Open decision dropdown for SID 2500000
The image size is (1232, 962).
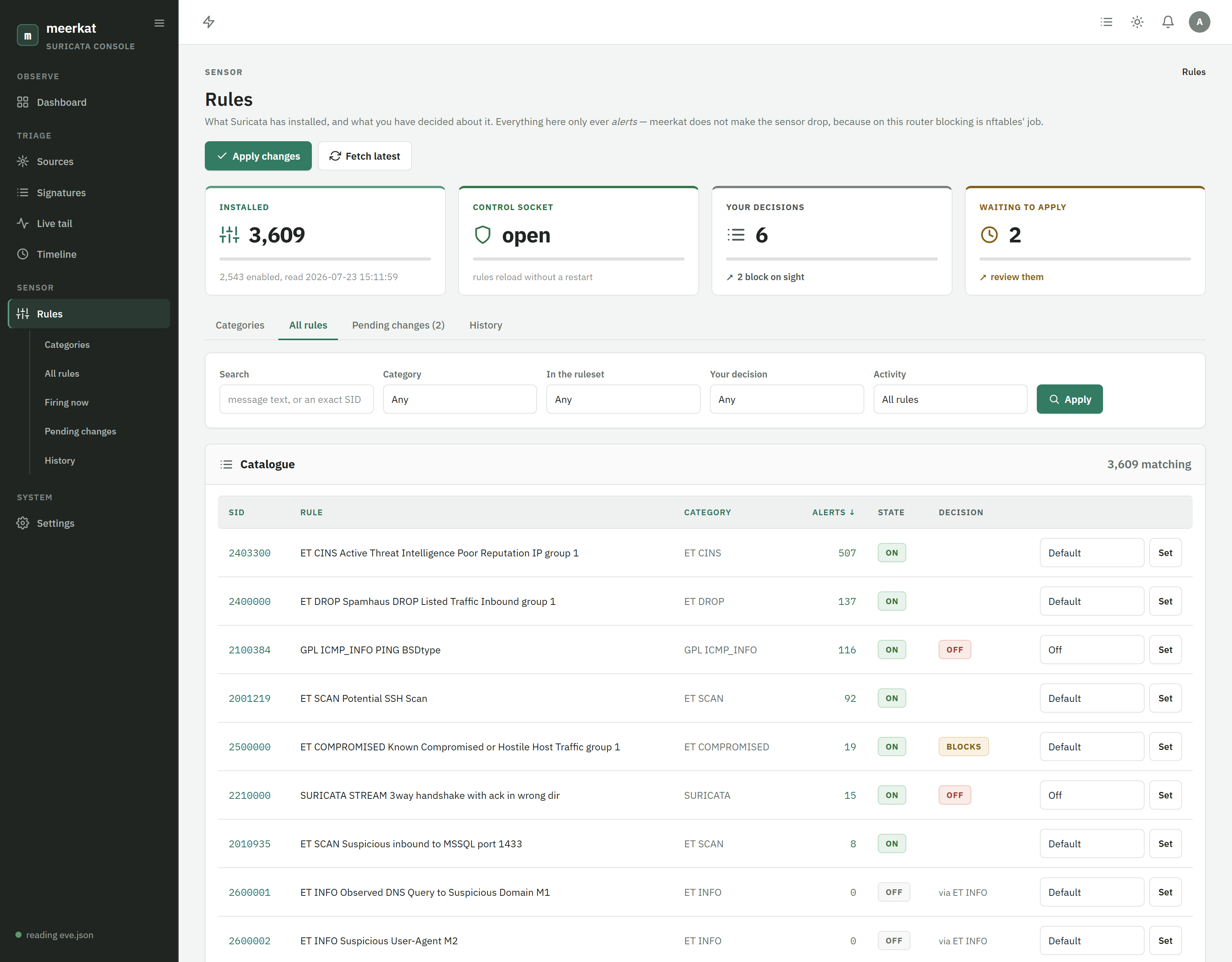(1091, 747)
